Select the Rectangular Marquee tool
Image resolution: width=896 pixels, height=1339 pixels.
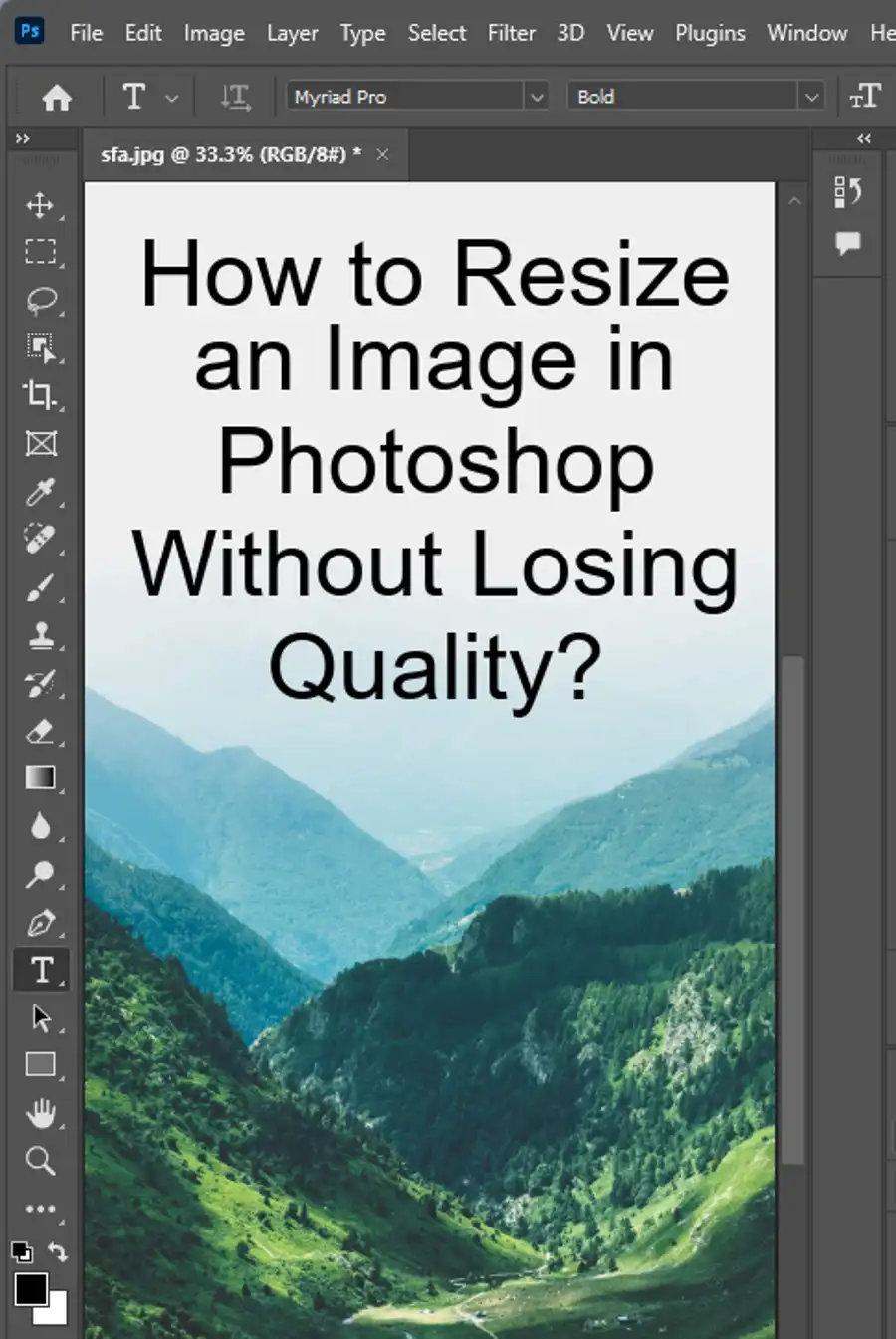click(x=40, y=252)
